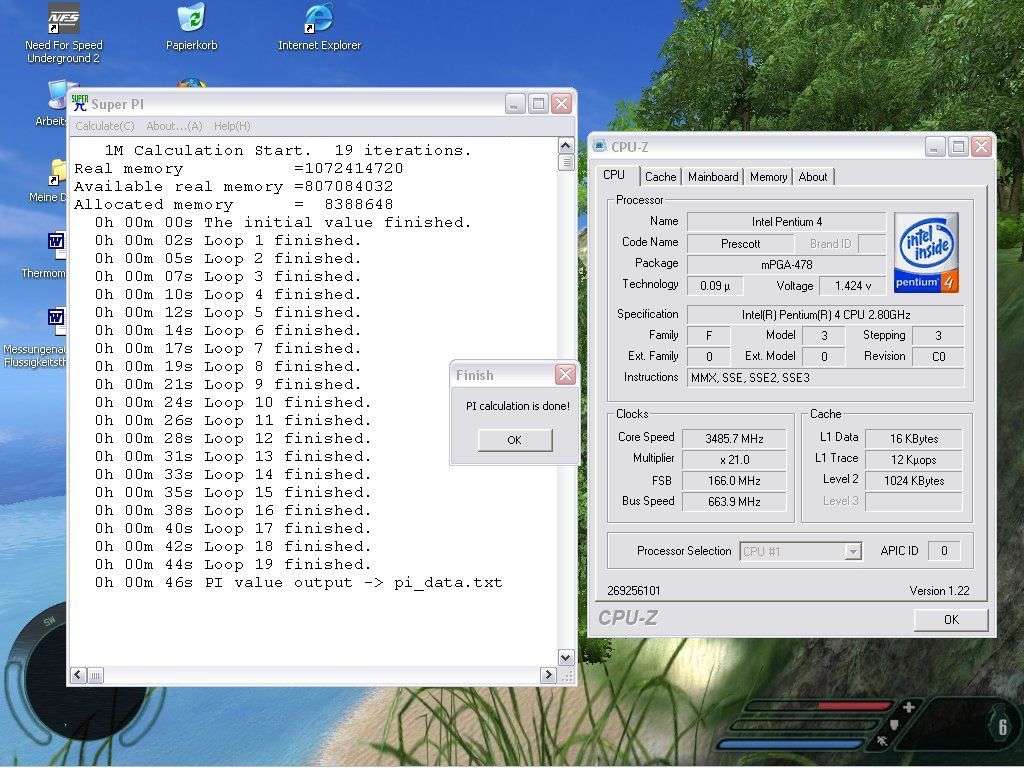
Task: Click the Specification field Pentium 4 2.80GHz
Action: pyautogui.click(x=825, y=315)
